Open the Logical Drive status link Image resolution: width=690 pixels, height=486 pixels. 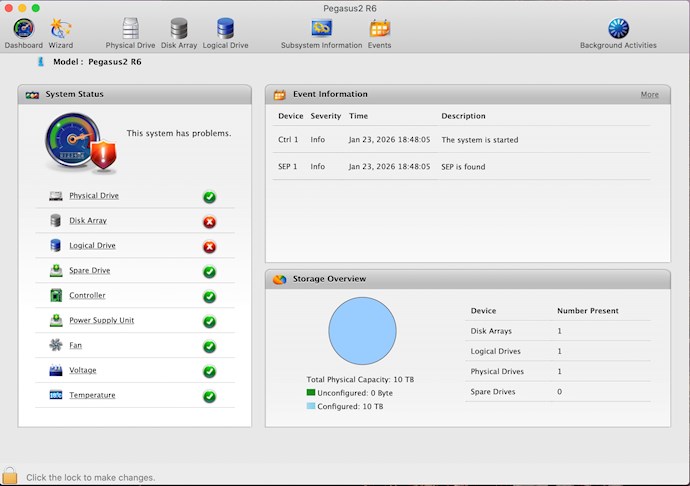click(x=92, y=246)
